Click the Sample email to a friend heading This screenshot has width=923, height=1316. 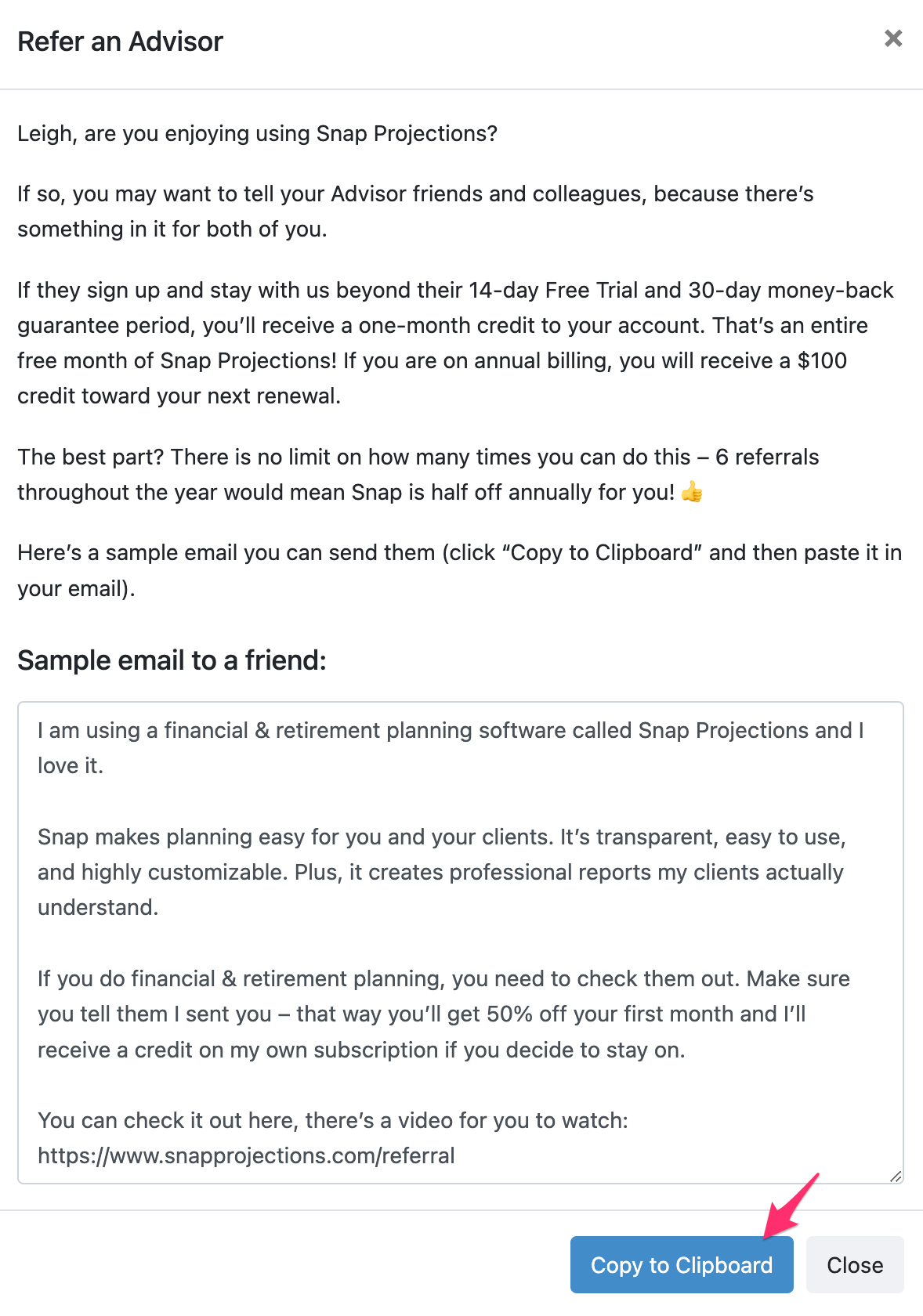coord(174,660)
